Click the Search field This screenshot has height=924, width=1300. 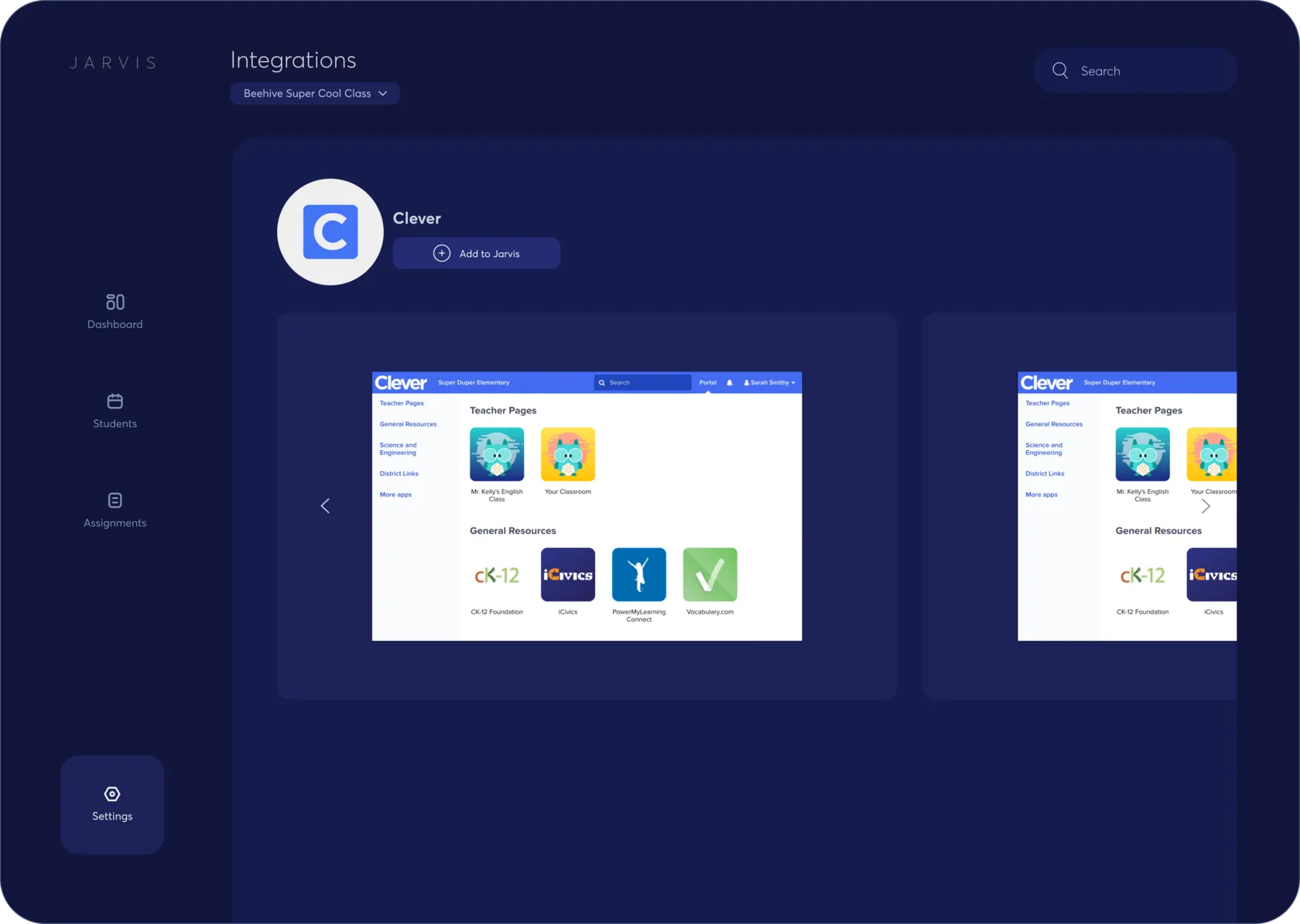[x=1135, y=70]
